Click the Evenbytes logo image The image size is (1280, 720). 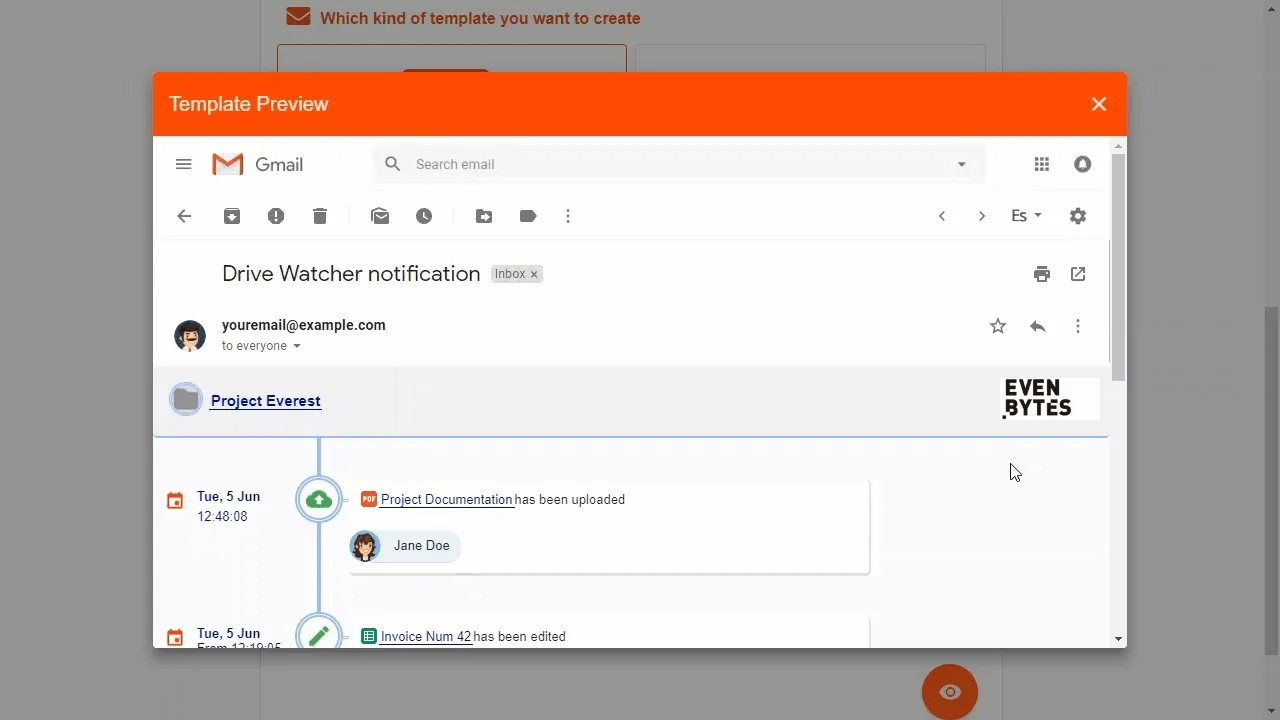[x=1051, y=398]
